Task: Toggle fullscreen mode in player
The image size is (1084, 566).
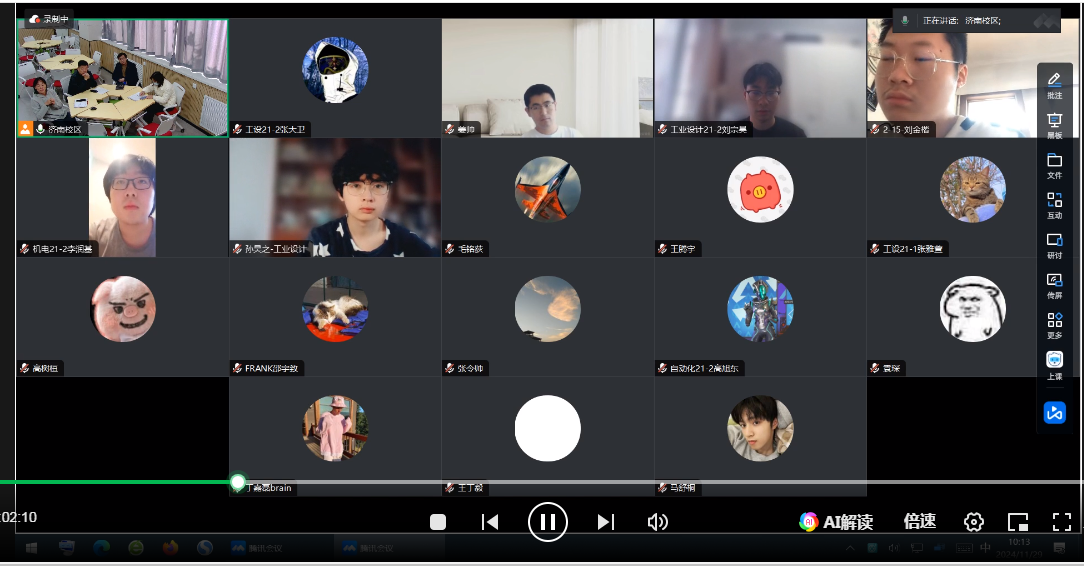Action: tap(1062, 521)
